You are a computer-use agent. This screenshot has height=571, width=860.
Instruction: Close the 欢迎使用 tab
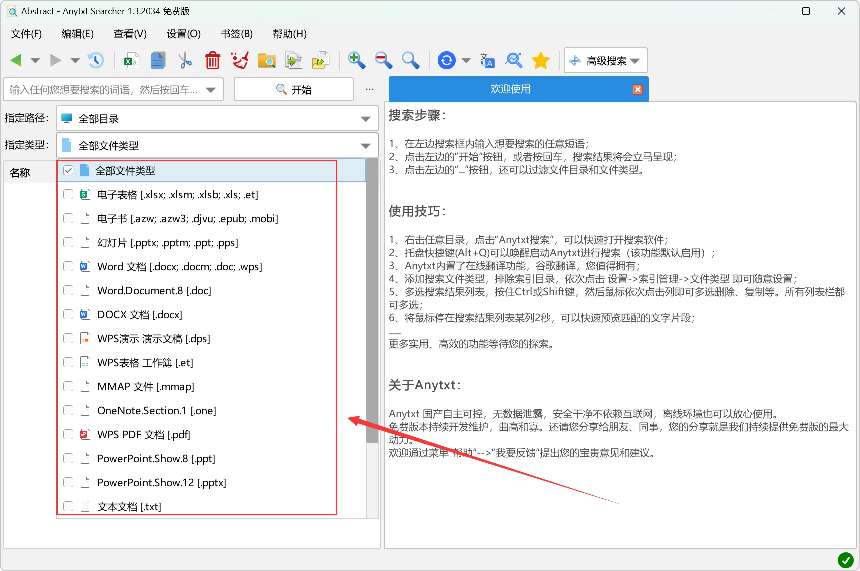[637, 89]
